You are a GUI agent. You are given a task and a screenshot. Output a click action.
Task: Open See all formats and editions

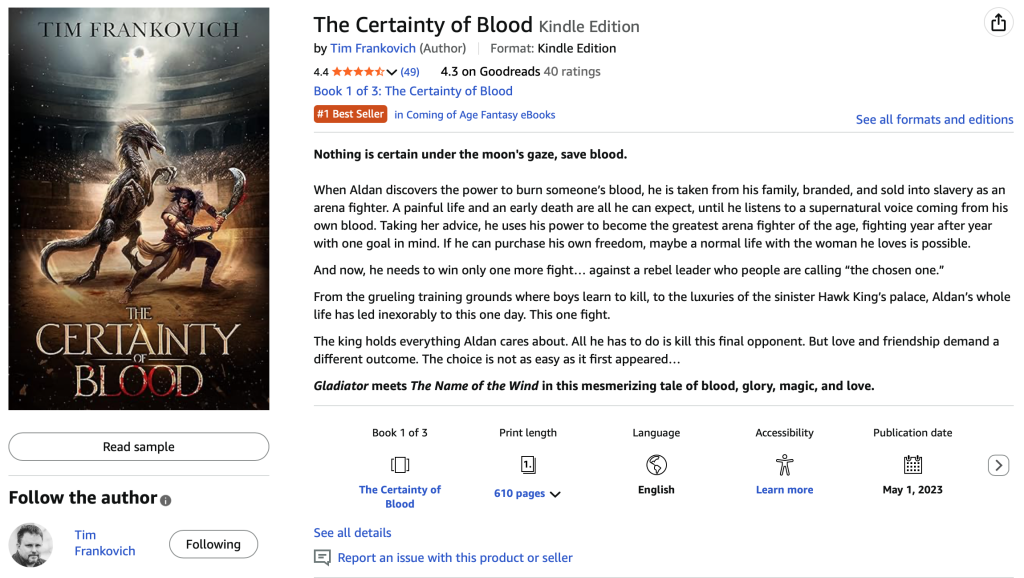point(934,120)
